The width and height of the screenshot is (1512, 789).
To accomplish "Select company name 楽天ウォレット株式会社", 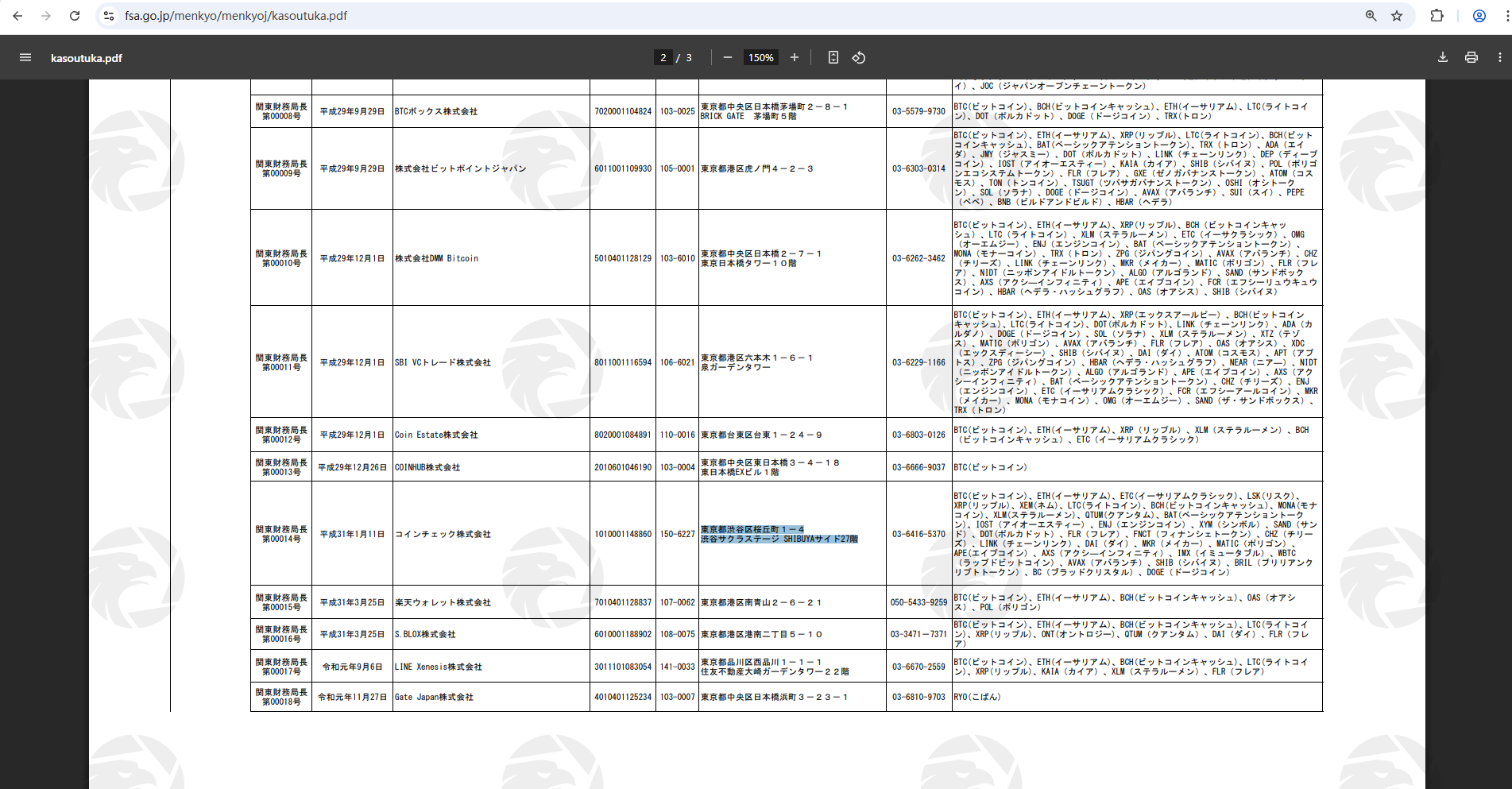I will [443, 602].
